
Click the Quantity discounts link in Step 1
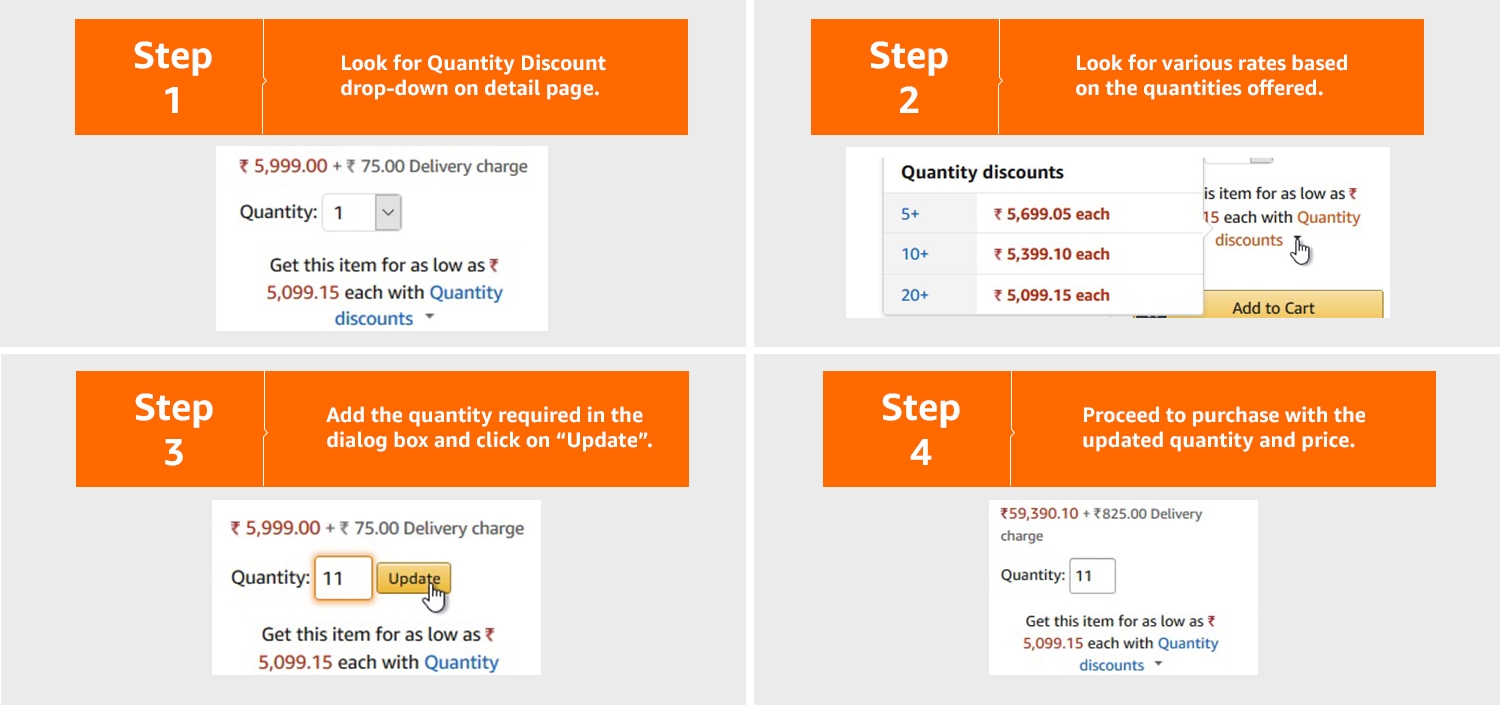coord(466,292)
